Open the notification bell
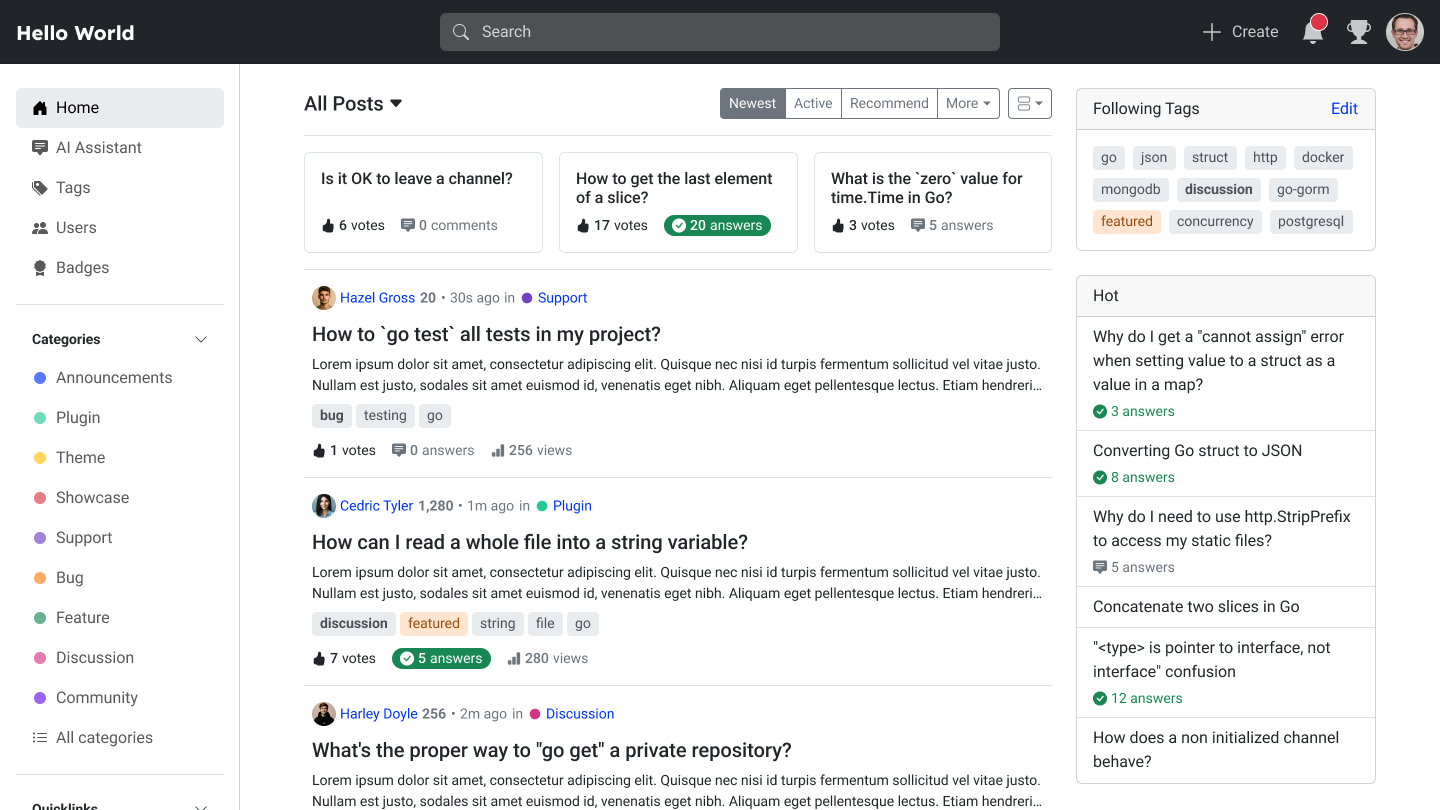Screen dimensions: 1440x810 click(x=1313, y=31)
